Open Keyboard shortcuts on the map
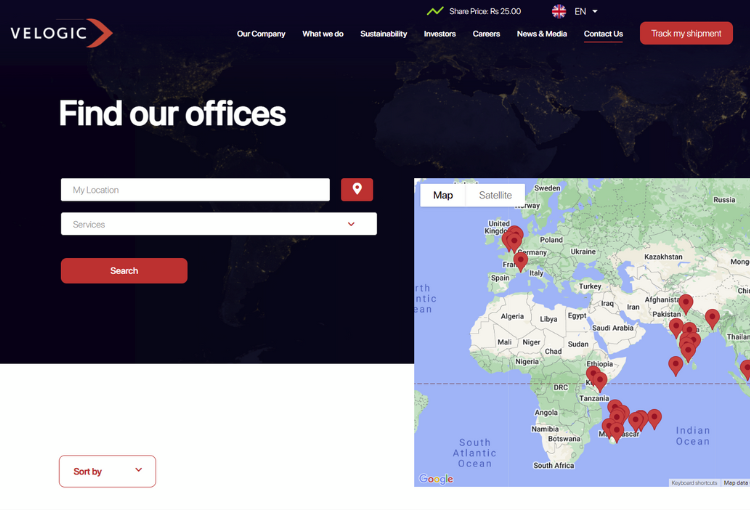This screenshot has height=510, width=750. (694, 483)
